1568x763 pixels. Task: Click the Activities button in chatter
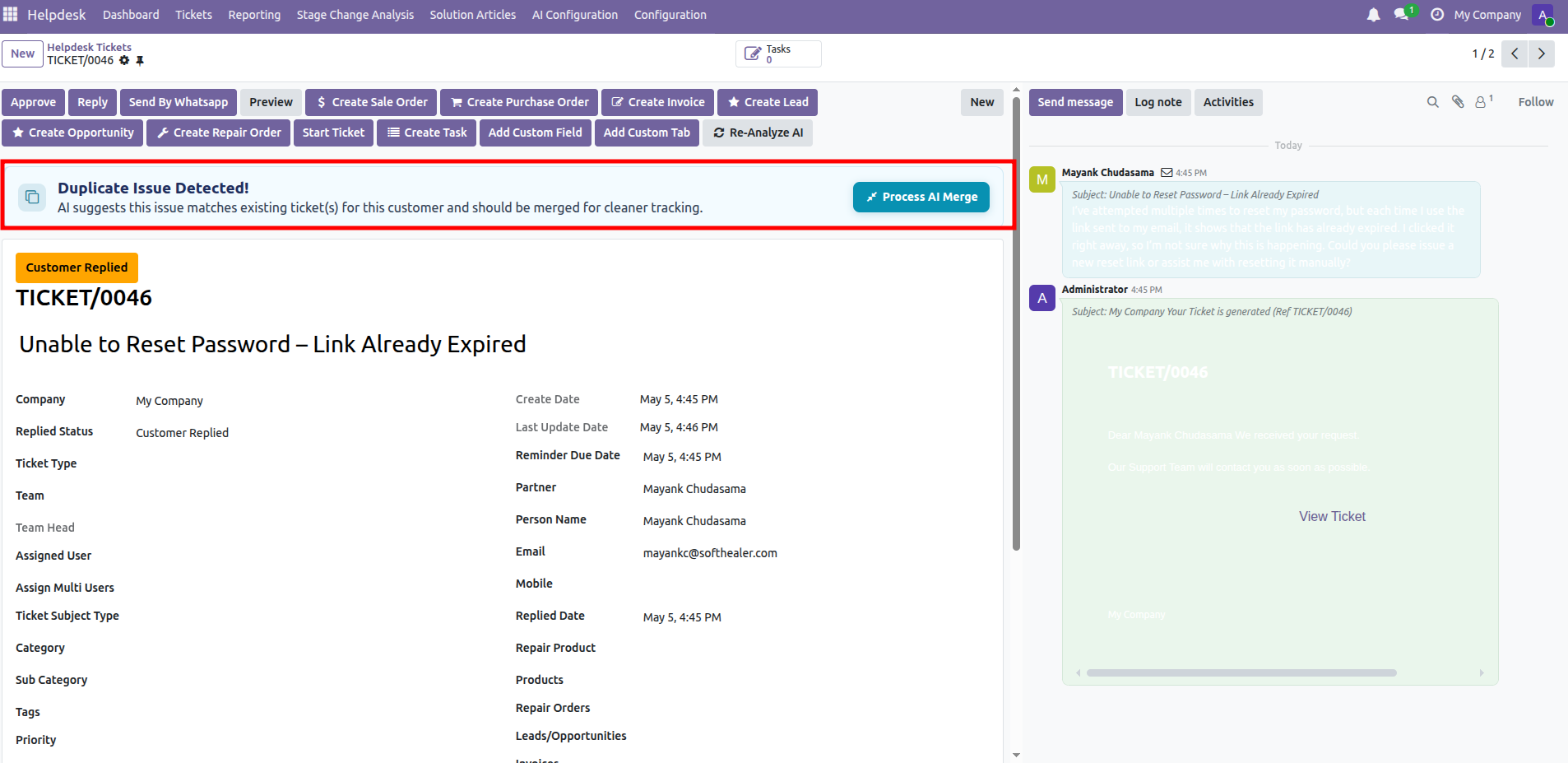(1228, 102)
